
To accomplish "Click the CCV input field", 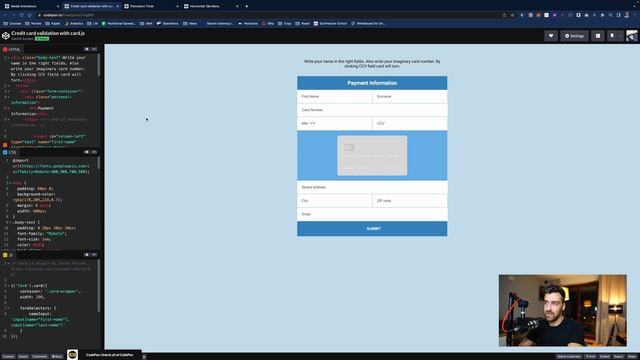I will tap(410, 123).
